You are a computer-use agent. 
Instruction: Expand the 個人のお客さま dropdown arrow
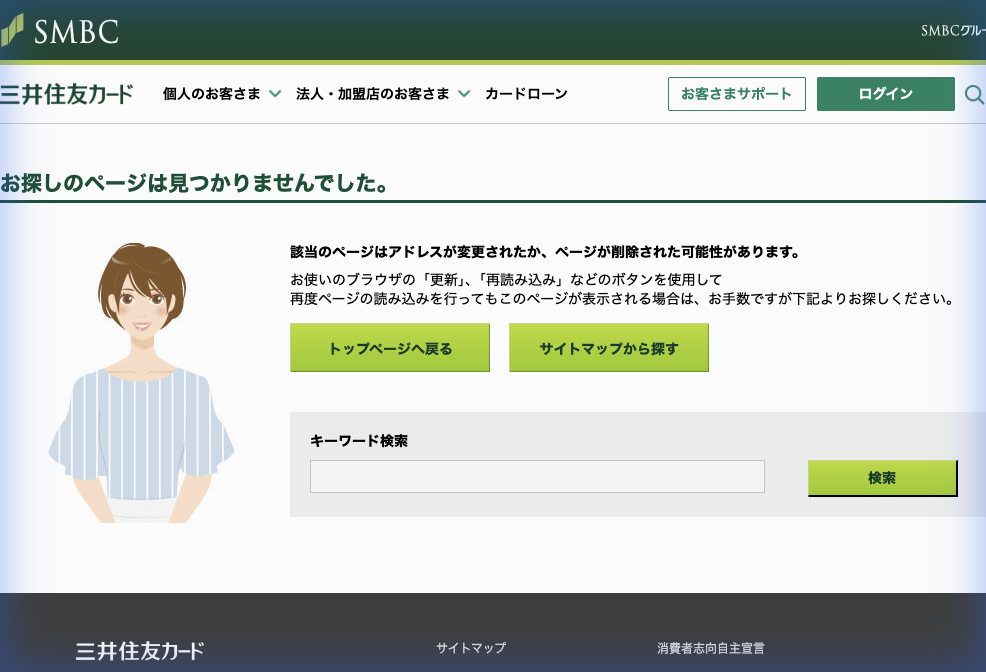[275, 94]
